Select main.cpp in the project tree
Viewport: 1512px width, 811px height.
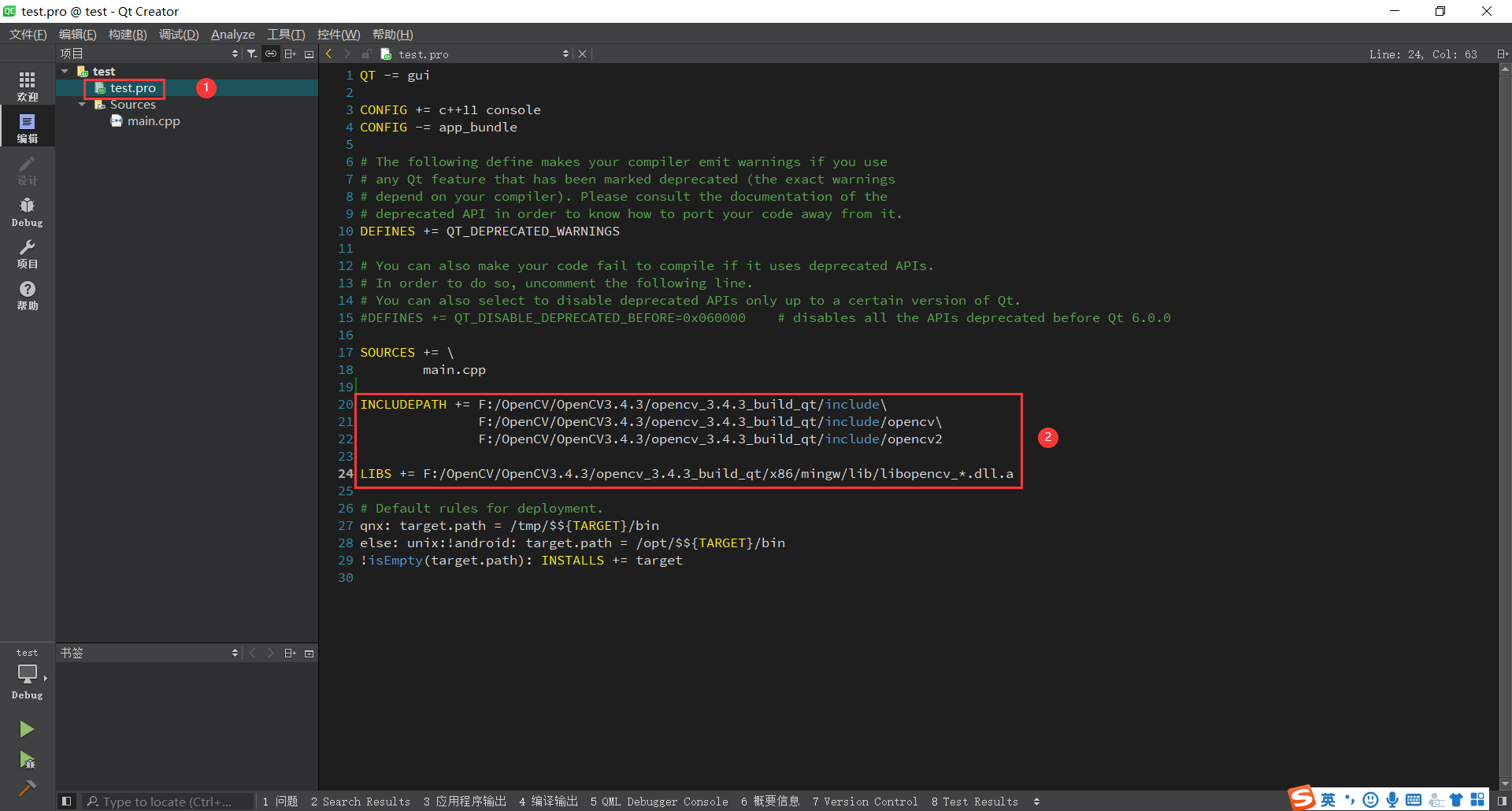click(154, 120)
